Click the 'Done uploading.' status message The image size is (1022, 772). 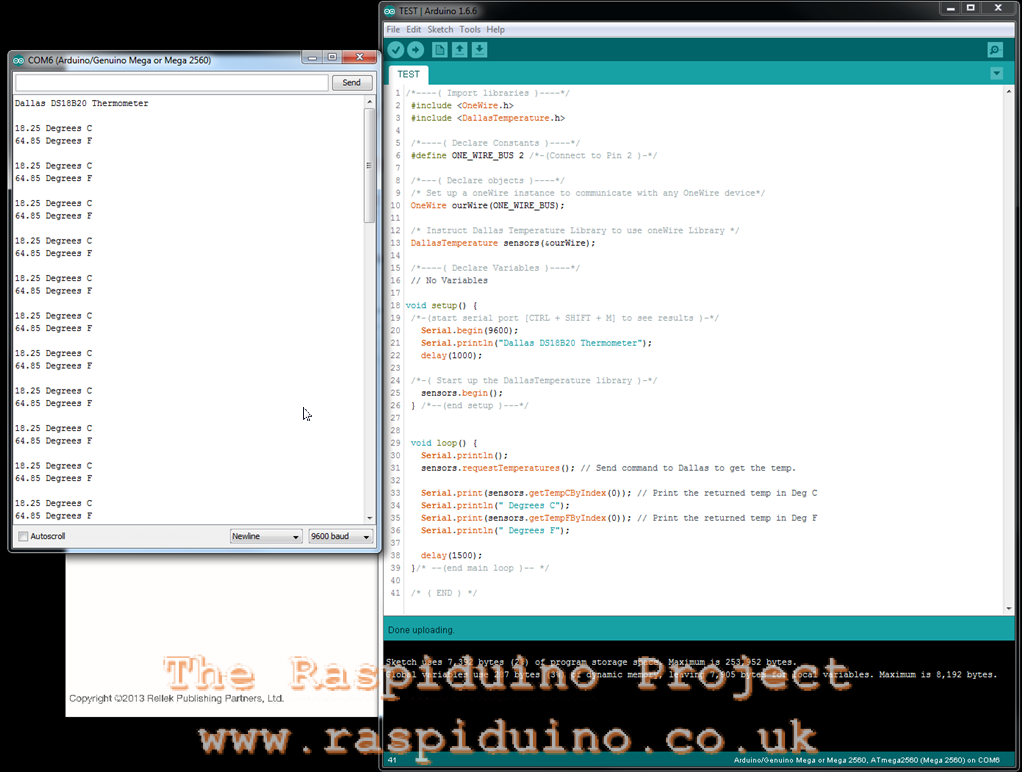pos(421,630)
